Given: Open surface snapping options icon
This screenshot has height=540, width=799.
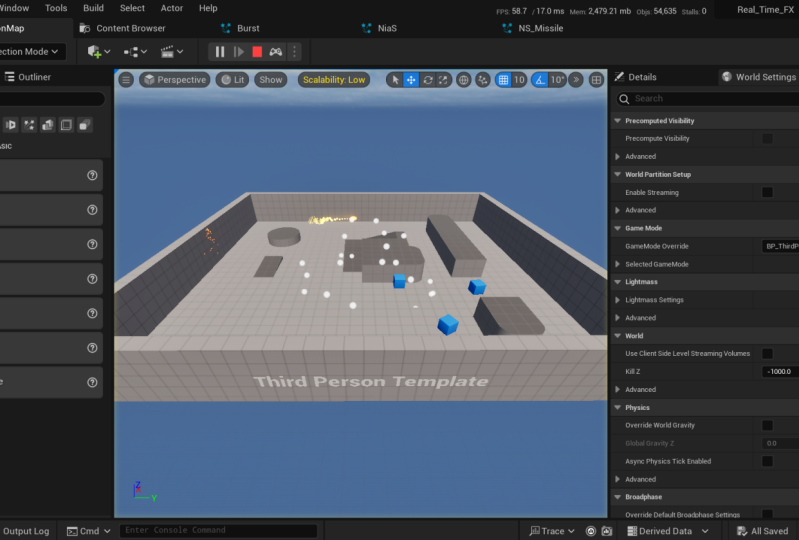Looking at the screenshot, I should 483,79.
